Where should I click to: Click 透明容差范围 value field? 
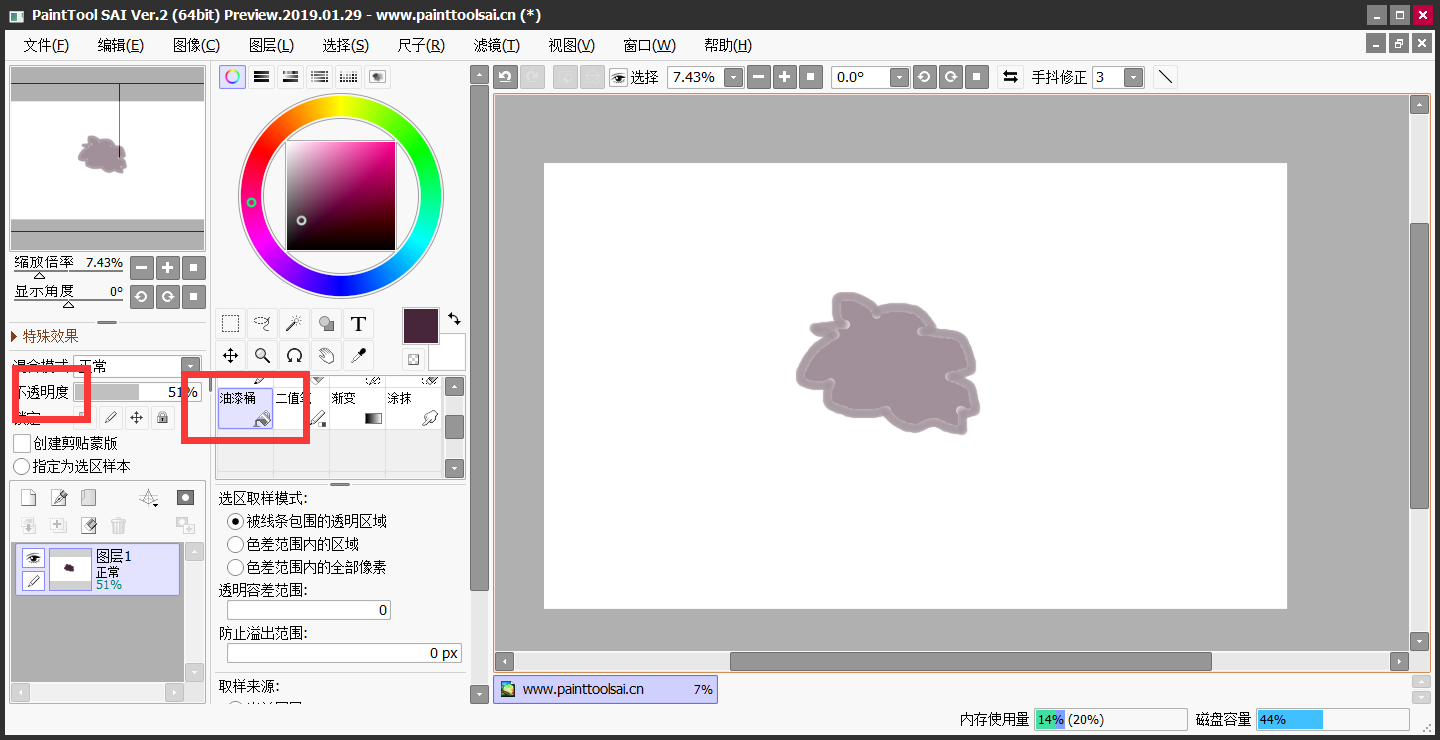click(x=309, y=610)
